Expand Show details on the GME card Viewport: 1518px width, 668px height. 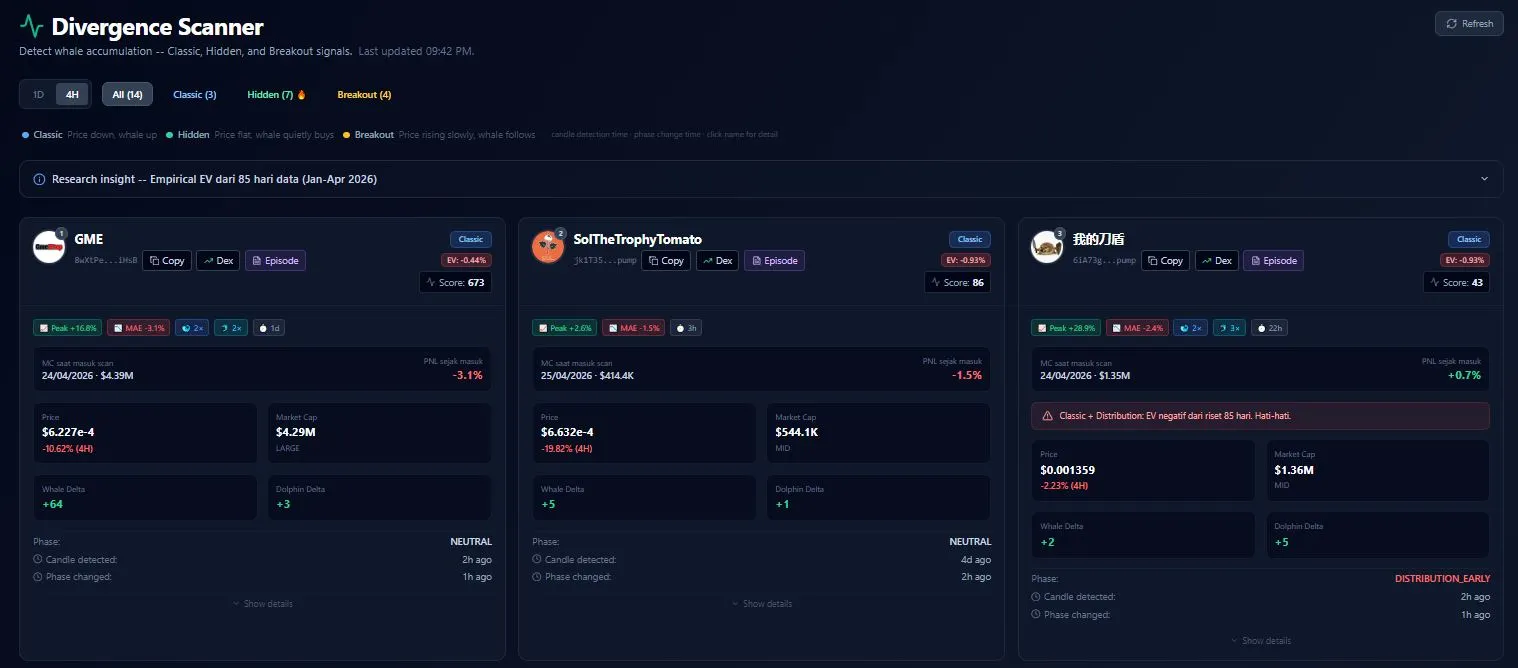tap(262, 603)
